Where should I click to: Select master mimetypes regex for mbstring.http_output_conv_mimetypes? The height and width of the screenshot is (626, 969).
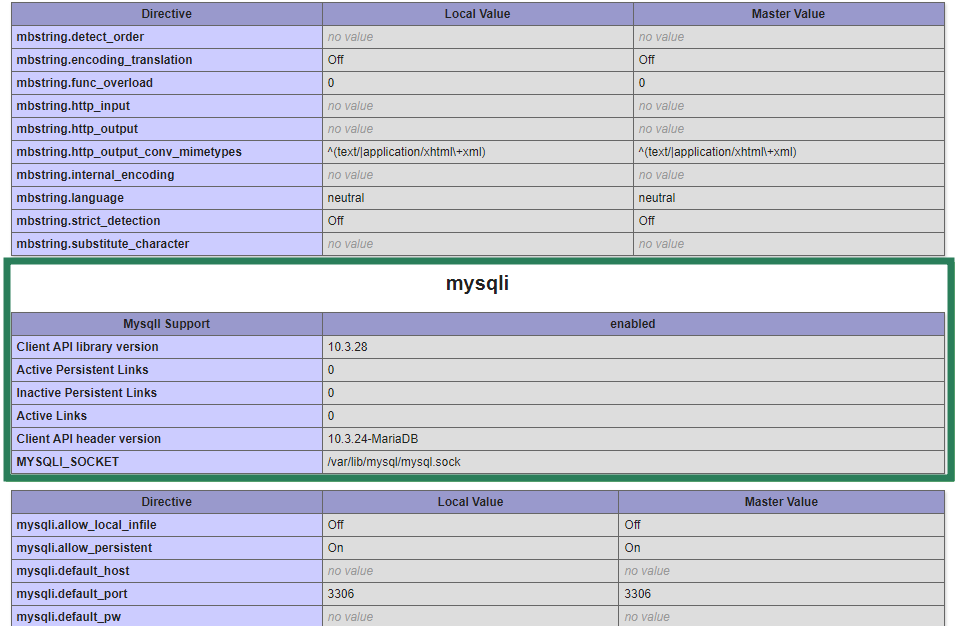(x=717, y=152)
